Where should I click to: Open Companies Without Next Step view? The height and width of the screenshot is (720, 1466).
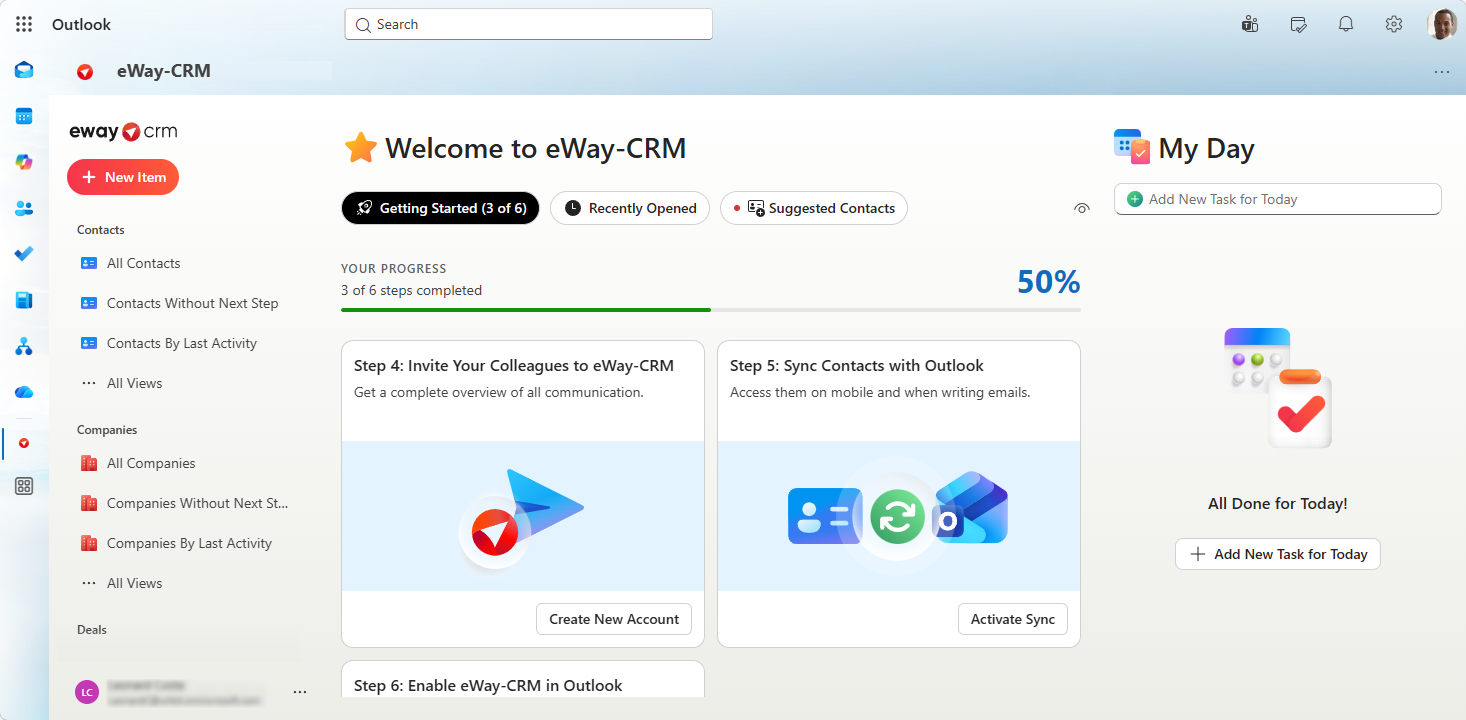tap(197, 503)
